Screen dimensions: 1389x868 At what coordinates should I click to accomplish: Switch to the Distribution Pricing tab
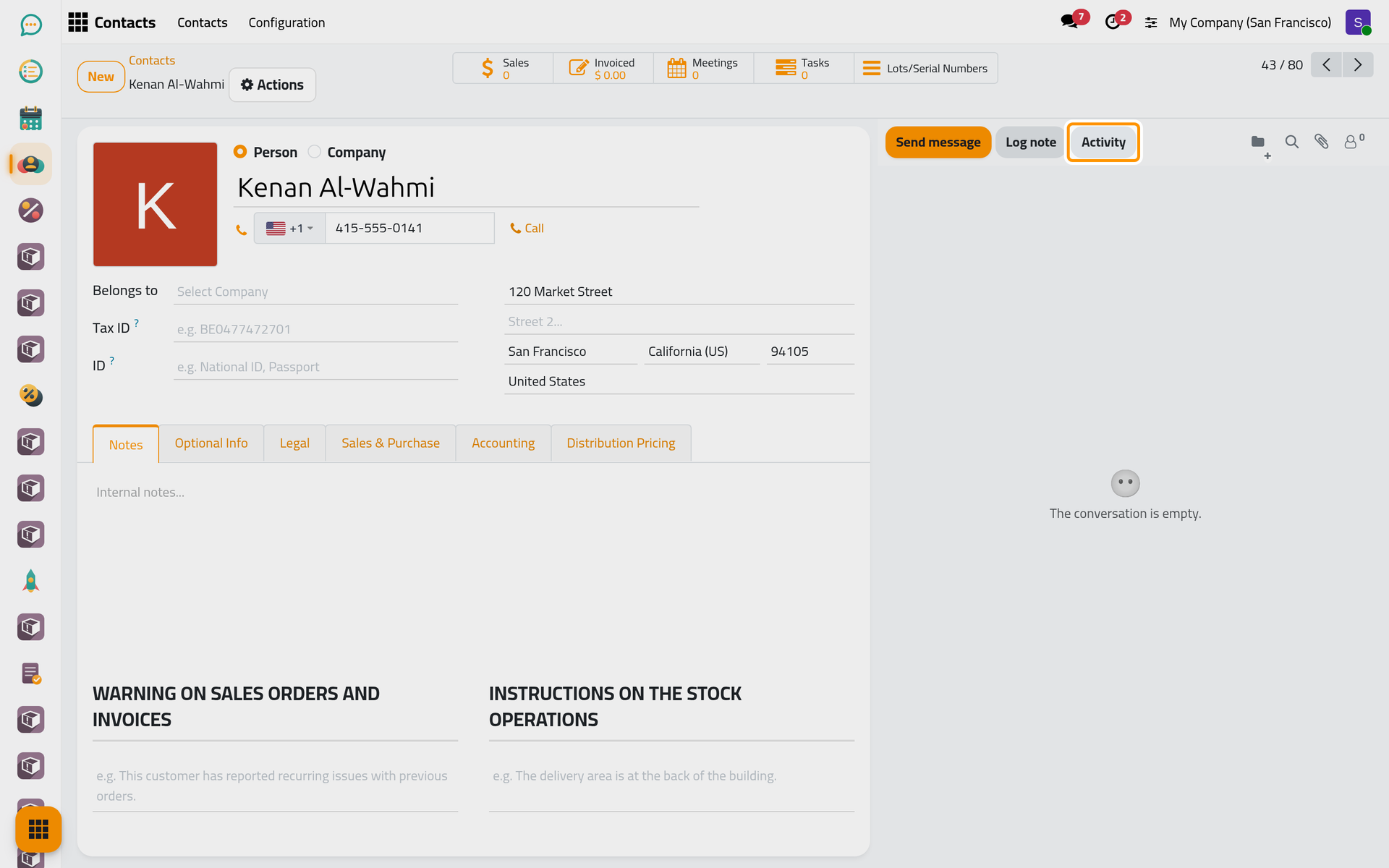tap(621, 443)
